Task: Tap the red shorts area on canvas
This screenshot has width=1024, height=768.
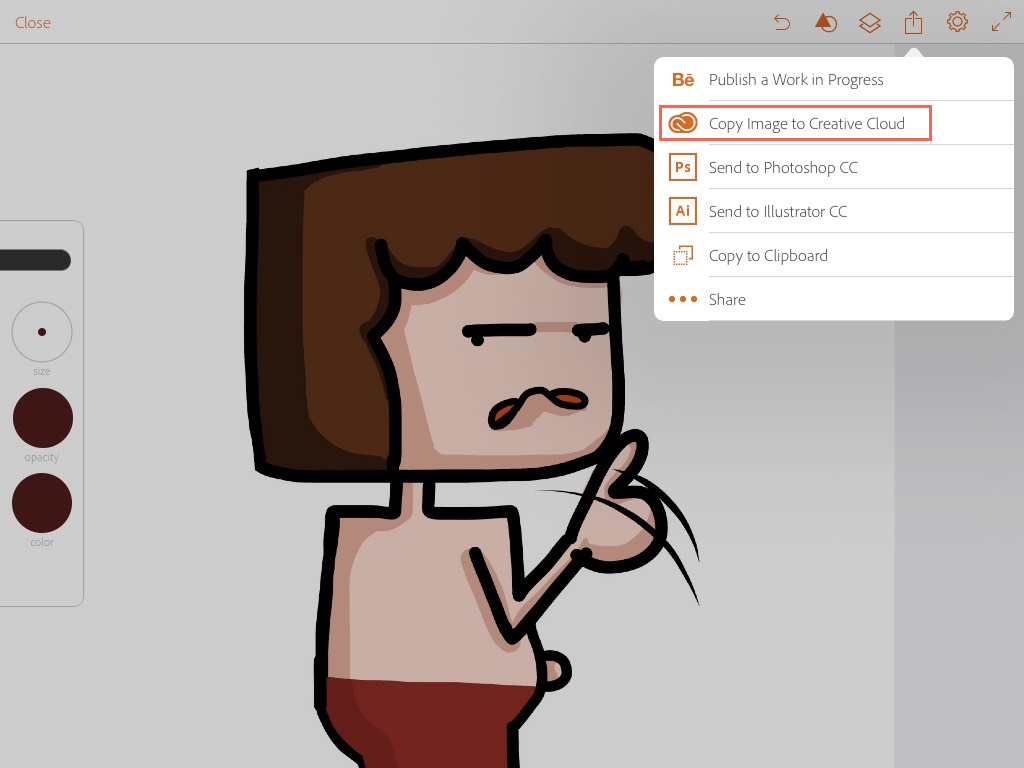Action: (431, 722)
